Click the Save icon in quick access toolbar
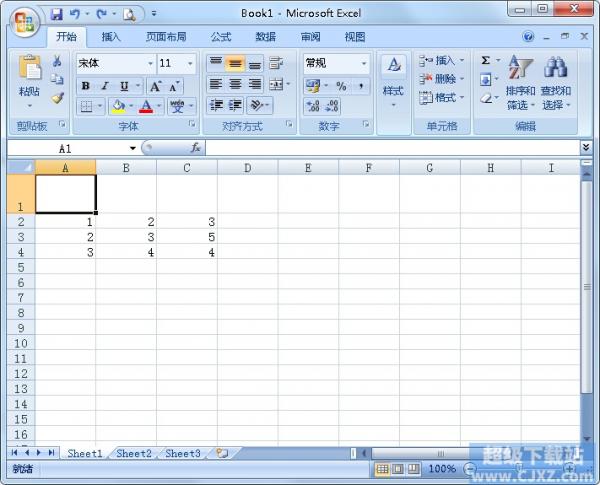This screenshot has width=600, height=485. (56, 14)
